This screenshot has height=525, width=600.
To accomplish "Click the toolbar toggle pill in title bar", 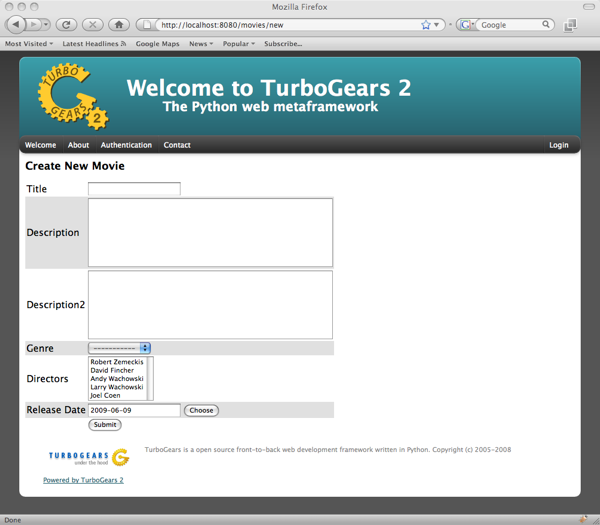I will [589, 7].
